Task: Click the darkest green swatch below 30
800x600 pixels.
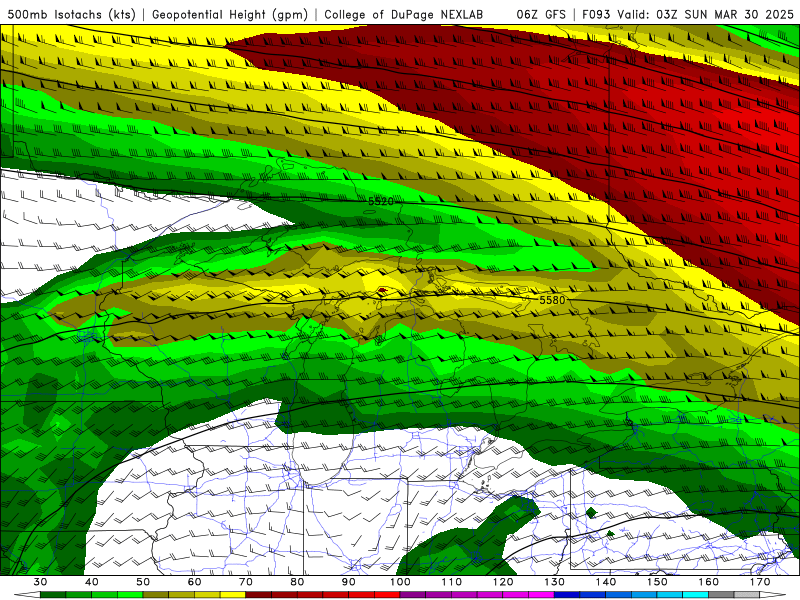Action: point(53,595)
